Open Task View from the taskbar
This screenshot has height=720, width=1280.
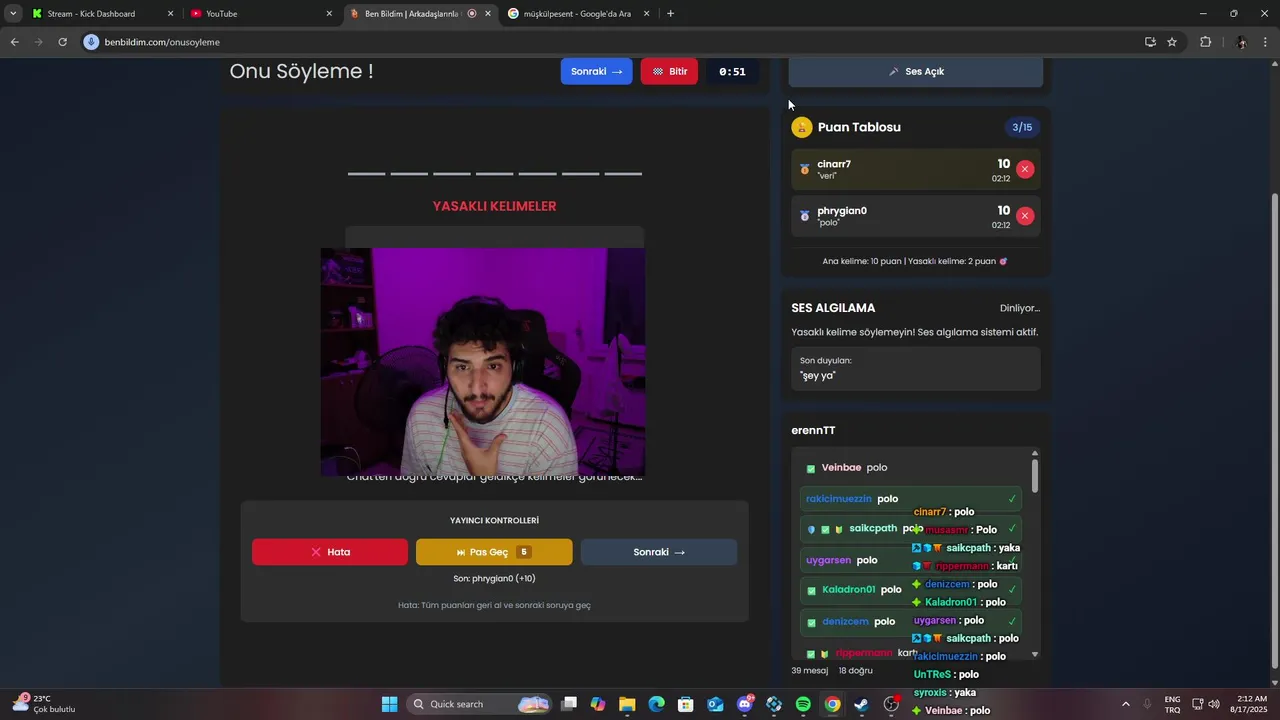click(x=569, y=704)
